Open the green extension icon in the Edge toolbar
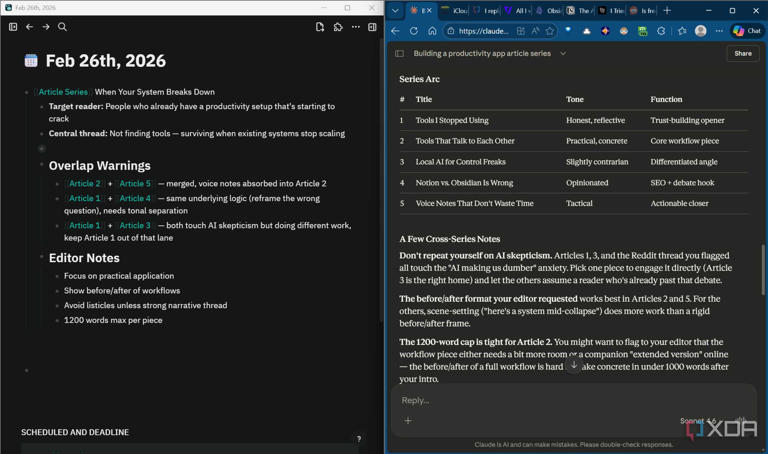 pyautogui.click(x=643, y=31)
